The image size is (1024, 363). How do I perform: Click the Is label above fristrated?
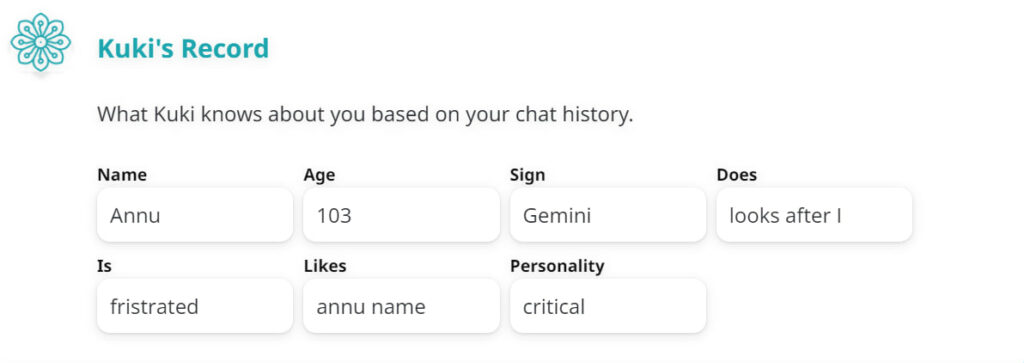(x=104, y=266)
